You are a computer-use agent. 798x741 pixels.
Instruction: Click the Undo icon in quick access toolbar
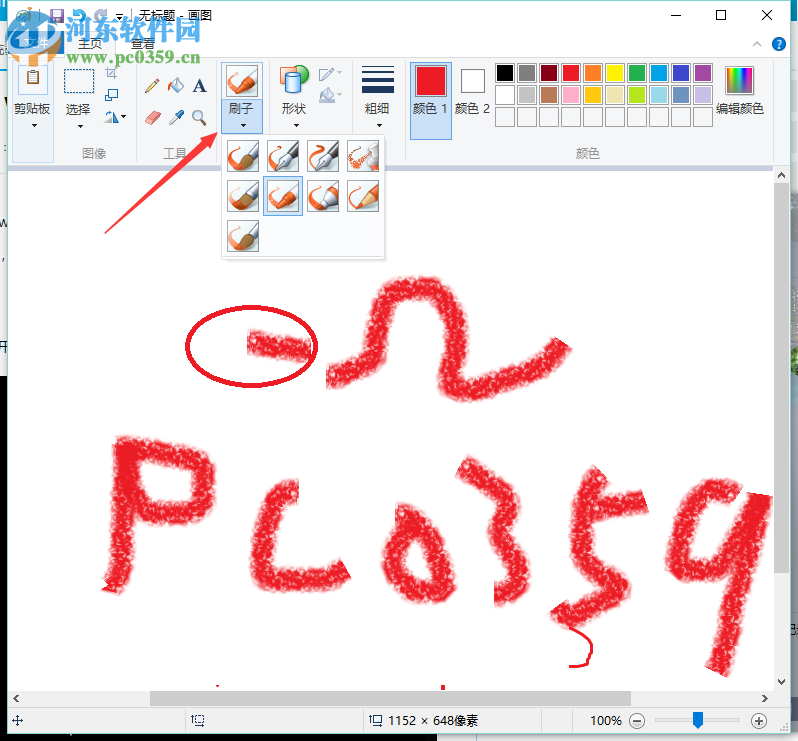tap(79, 16)
